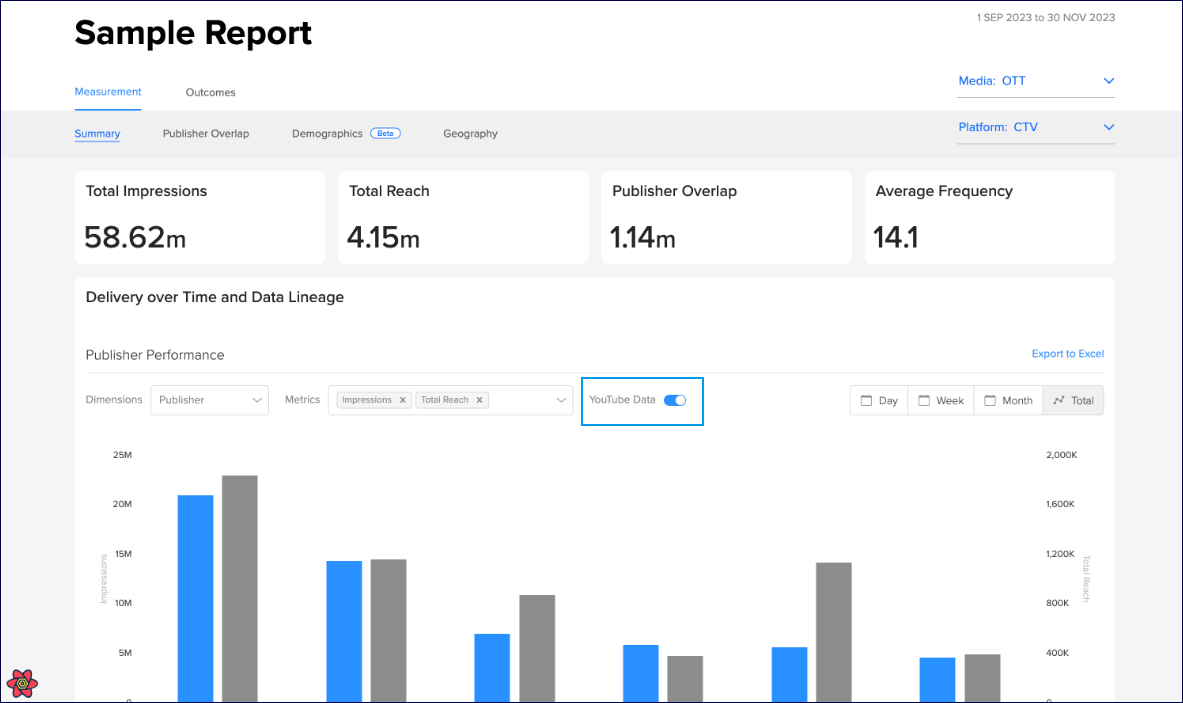This screenshot has width=1183, height=703.
Task: Click the Delivery over Time and Data Lineage heading
Action: (x=215, y=297)
